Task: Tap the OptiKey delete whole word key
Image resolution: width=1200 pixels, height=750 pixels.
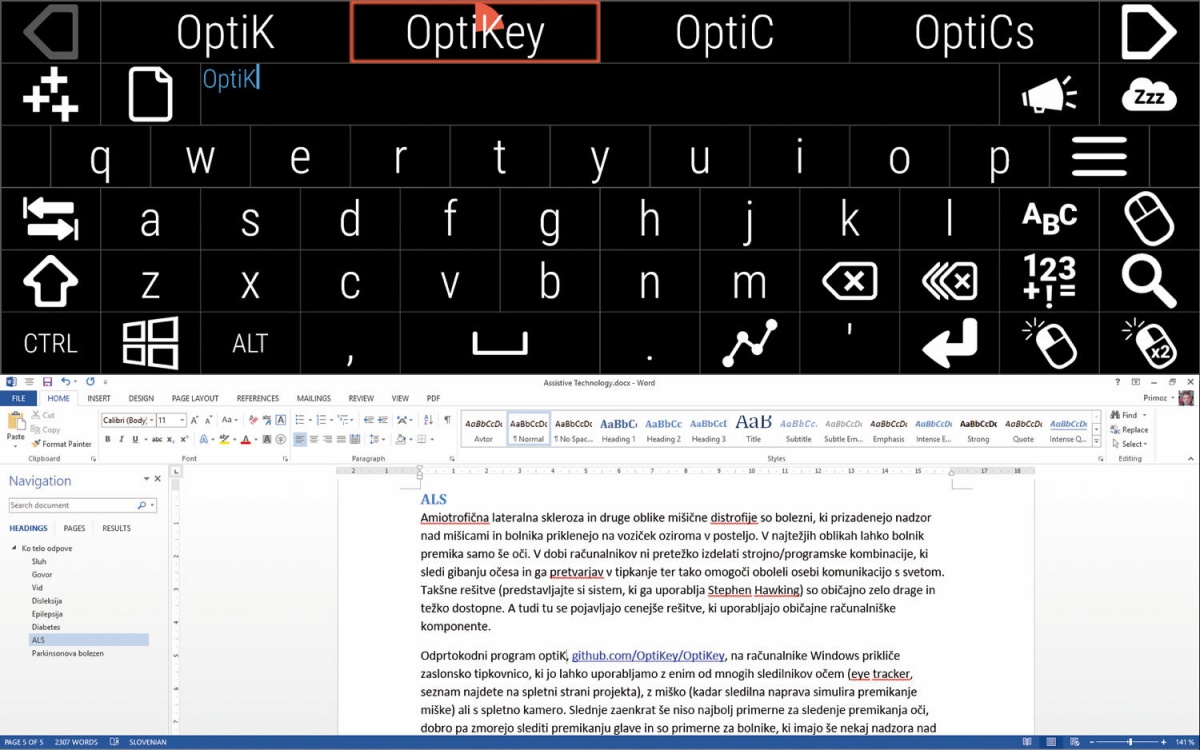Action: tap(949, 281)
